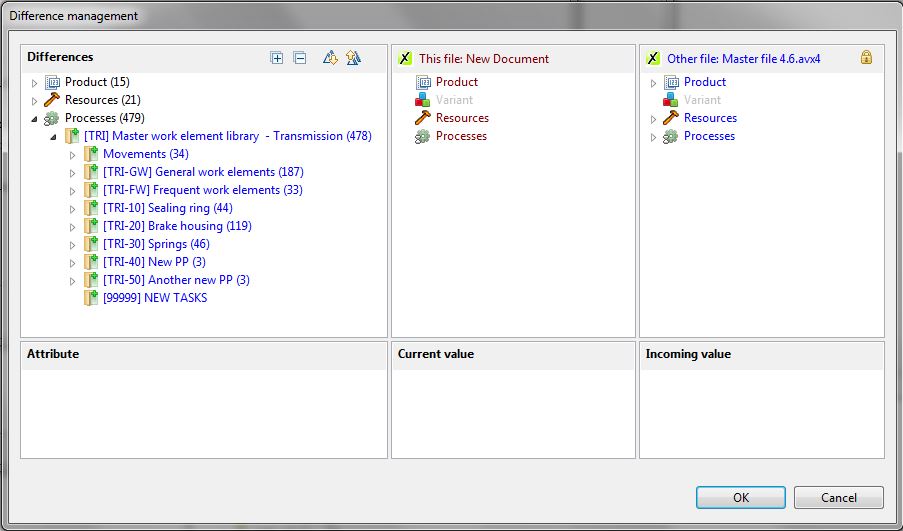Collapse the Processes (479) node

[x=35, y=119]
